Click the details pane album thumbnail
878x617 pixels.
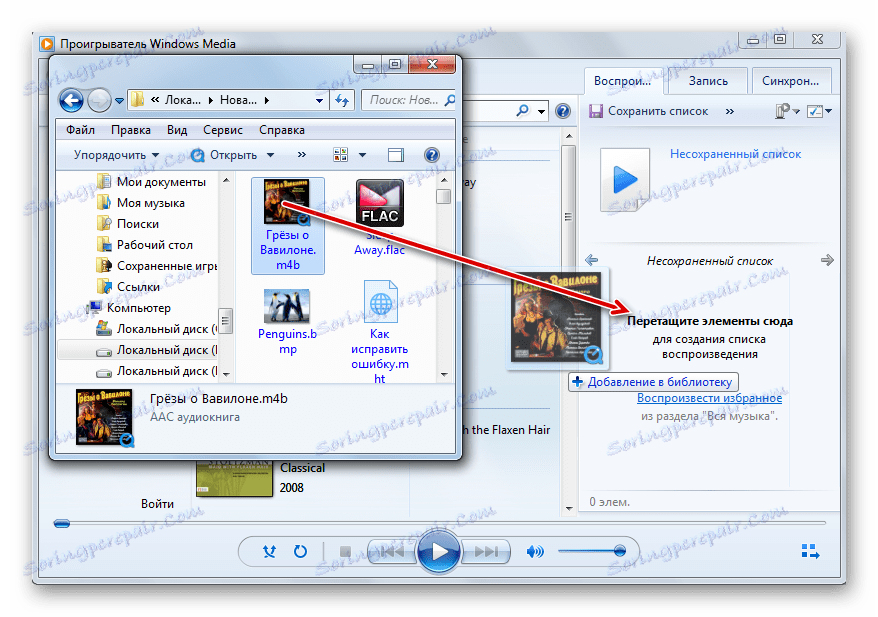[x=104, y=418]
